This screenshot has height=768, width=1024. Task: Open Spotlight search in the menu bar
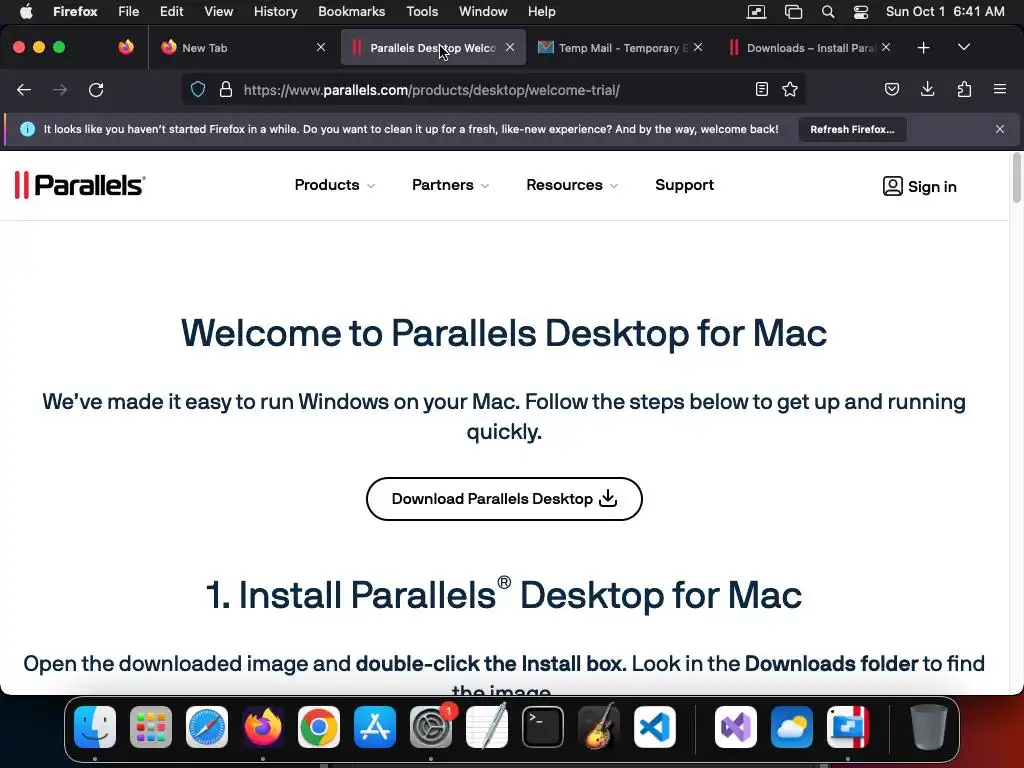[x=827, y=12]
